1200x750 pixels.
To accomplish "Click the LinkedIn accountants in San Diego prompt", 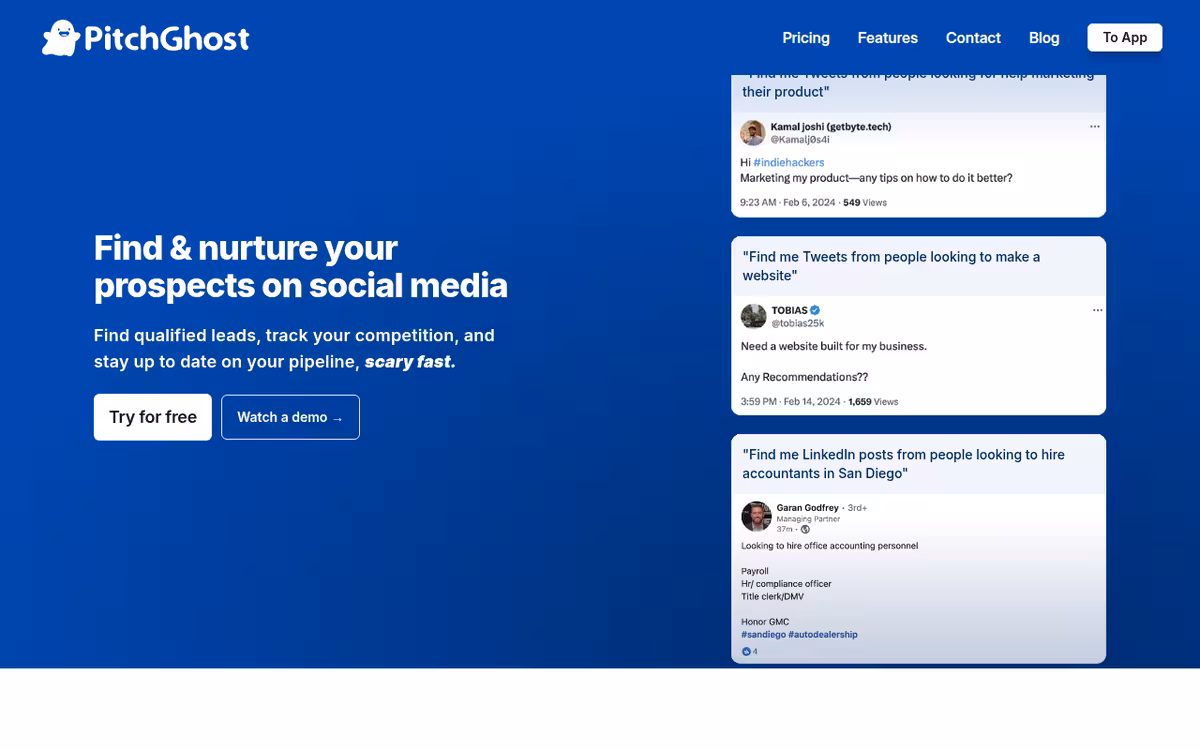I will click(903, 464).
